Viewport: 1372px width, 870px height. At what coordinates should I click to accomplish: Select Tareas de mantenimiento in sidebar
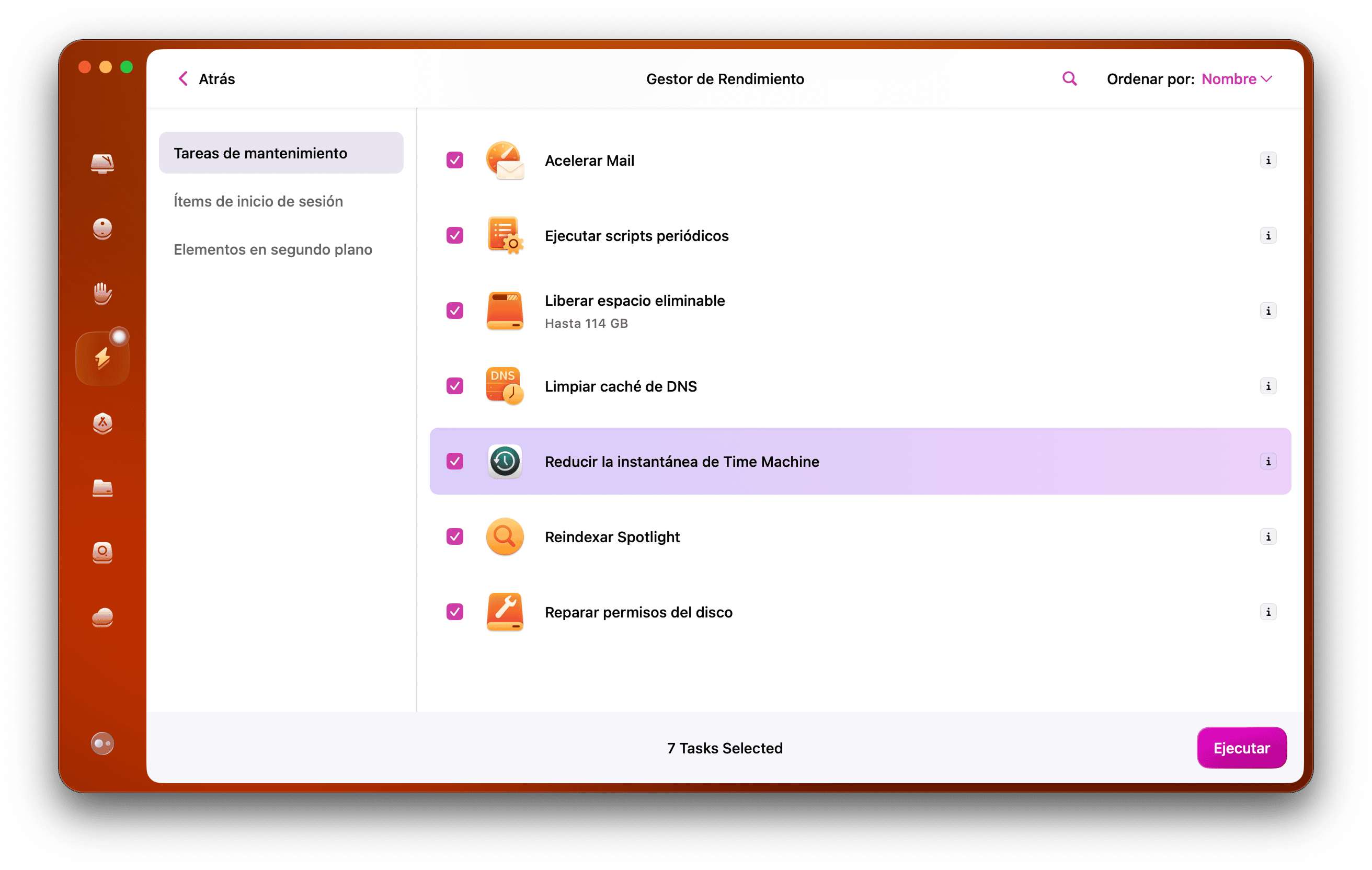click(260, 153)
